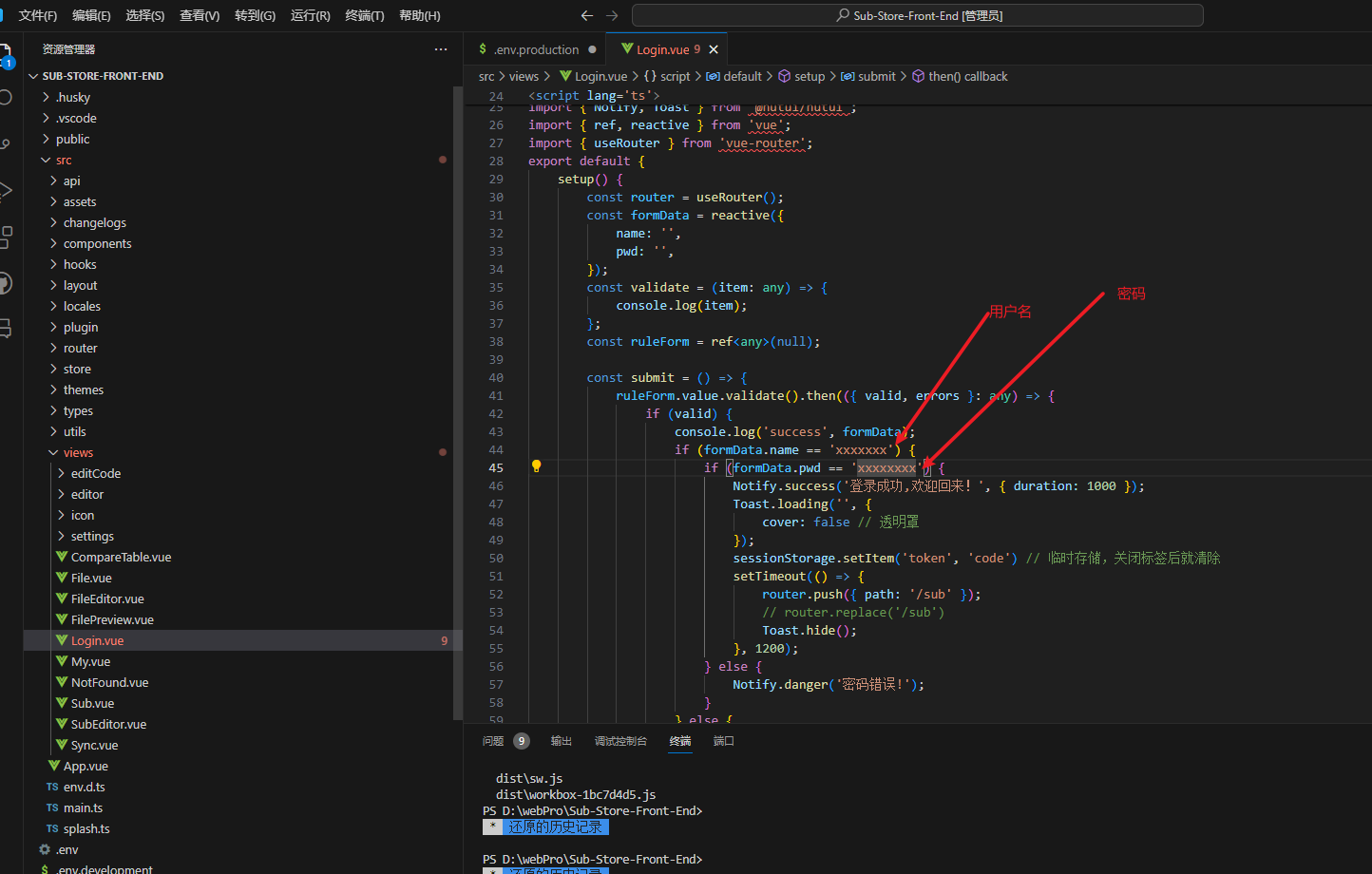Viewport: 1372px width, 874px height.
Task: Open the Explorer files icon
Action: (5, 53)
